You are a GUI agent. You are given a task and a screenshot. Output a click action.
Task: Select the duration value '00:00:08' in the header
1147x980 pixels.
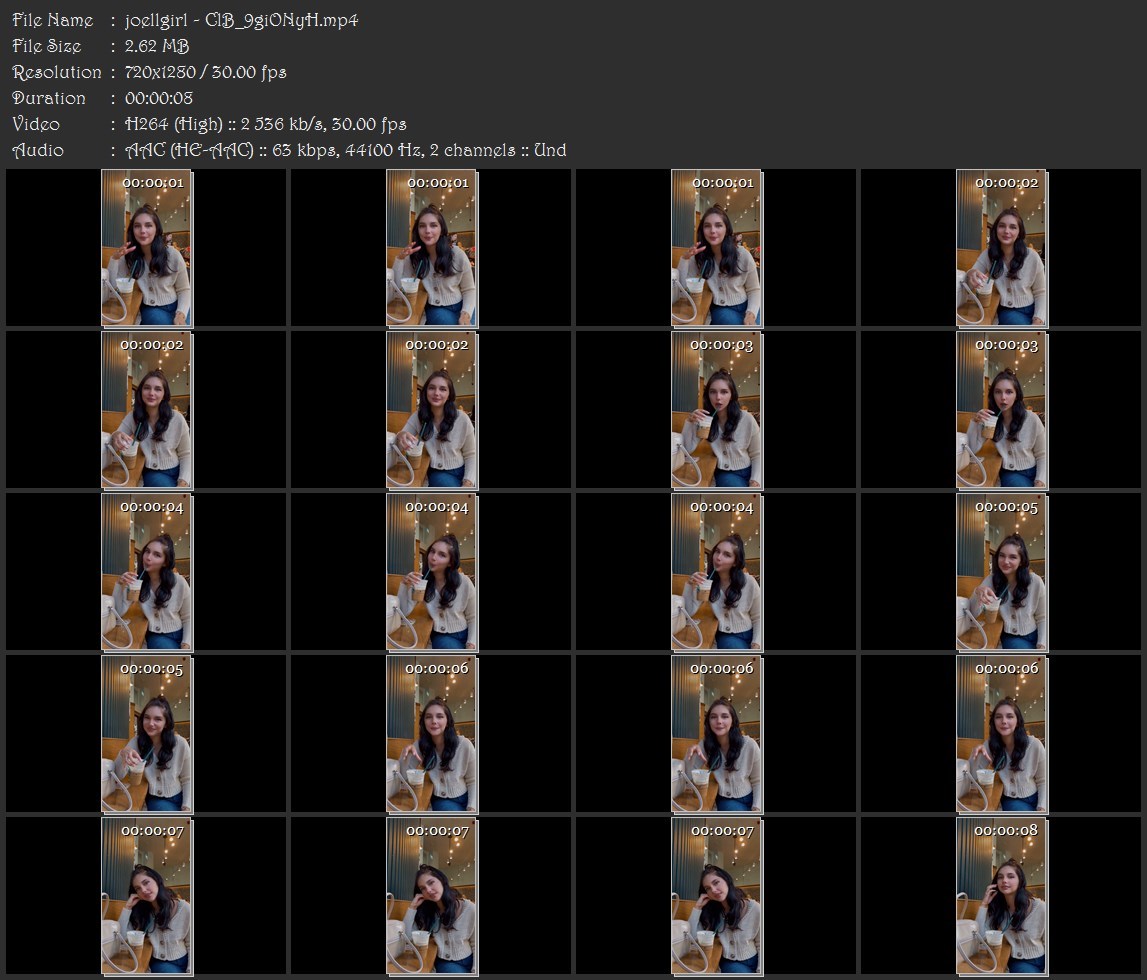(159, 98)
